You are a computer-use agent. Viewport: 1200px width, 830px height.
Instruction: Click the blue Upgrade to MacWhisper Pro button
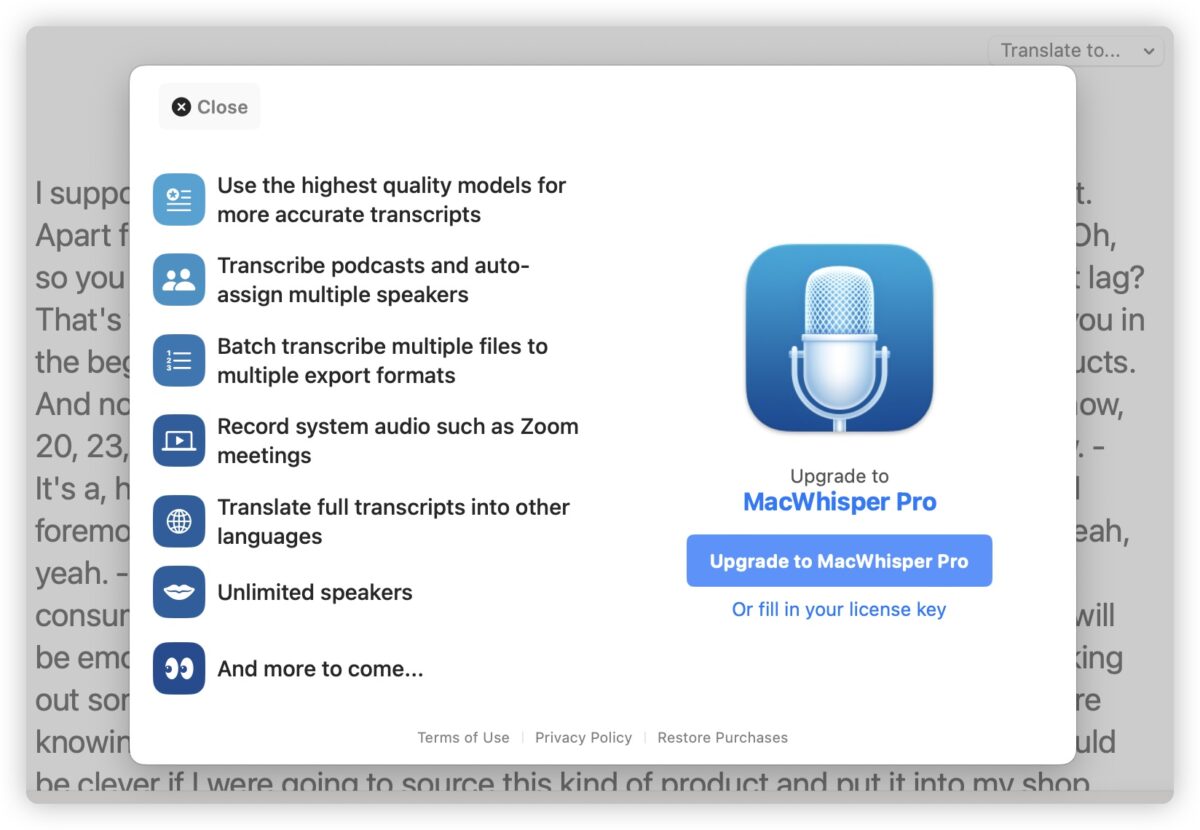[839, 561]
